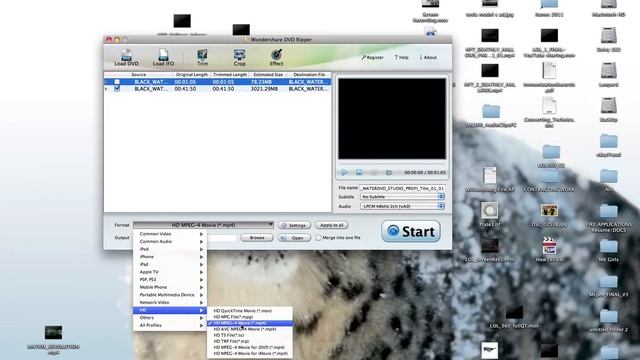Choose HD TS File format

click(x=250, y=335)
